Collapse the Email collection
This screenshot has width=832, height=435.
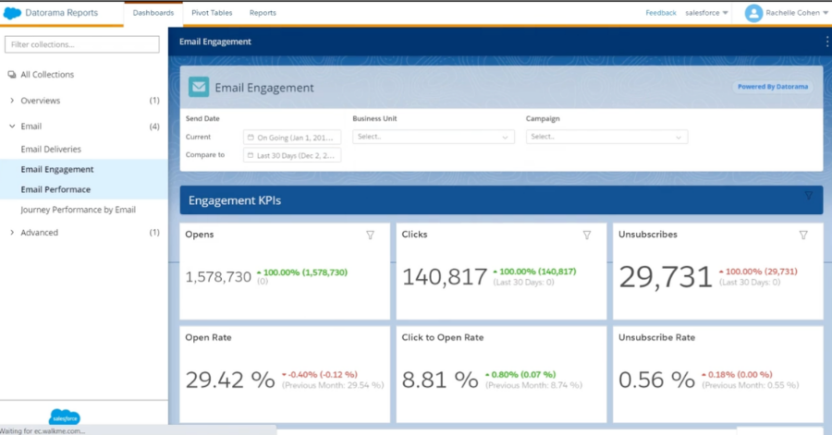pos(12,126)
